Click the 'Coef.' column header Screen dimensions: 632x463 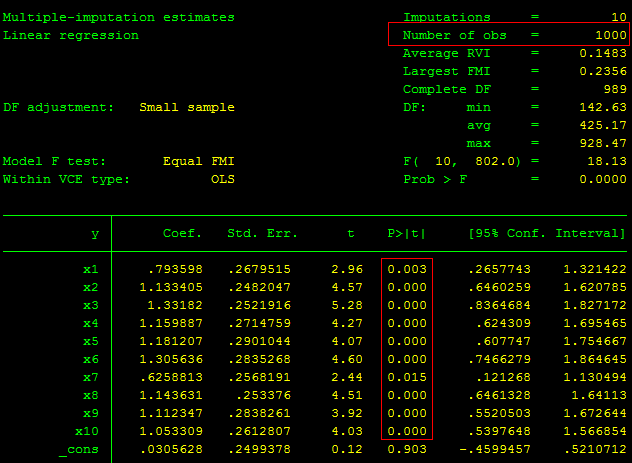click(x=183, y=234)
